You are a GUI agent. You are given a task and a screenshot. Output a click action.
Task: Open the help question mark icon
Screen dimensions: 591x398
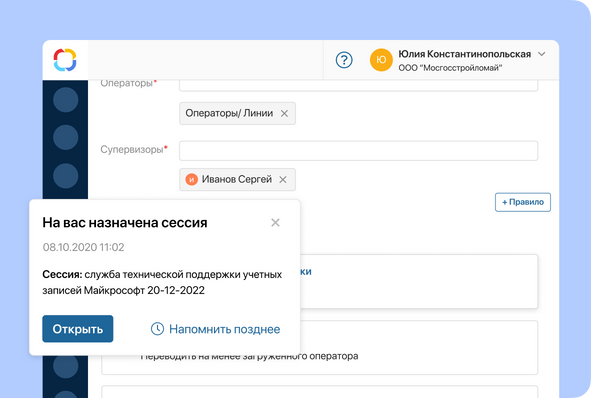pyautogui.click(x=344, y=60)
